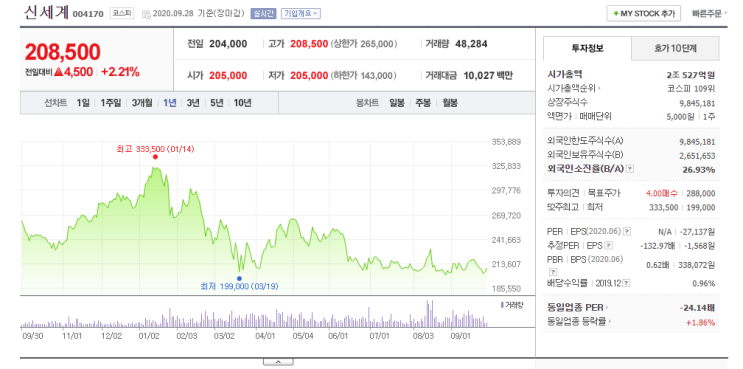Open help icon beside 배당수익률 2019.12

pyautogui.click(x=626, y=283)
